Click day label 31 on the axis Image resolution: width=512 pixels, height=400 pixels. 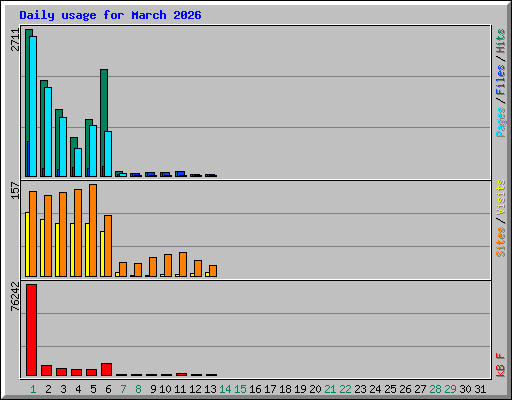[480, 389]
